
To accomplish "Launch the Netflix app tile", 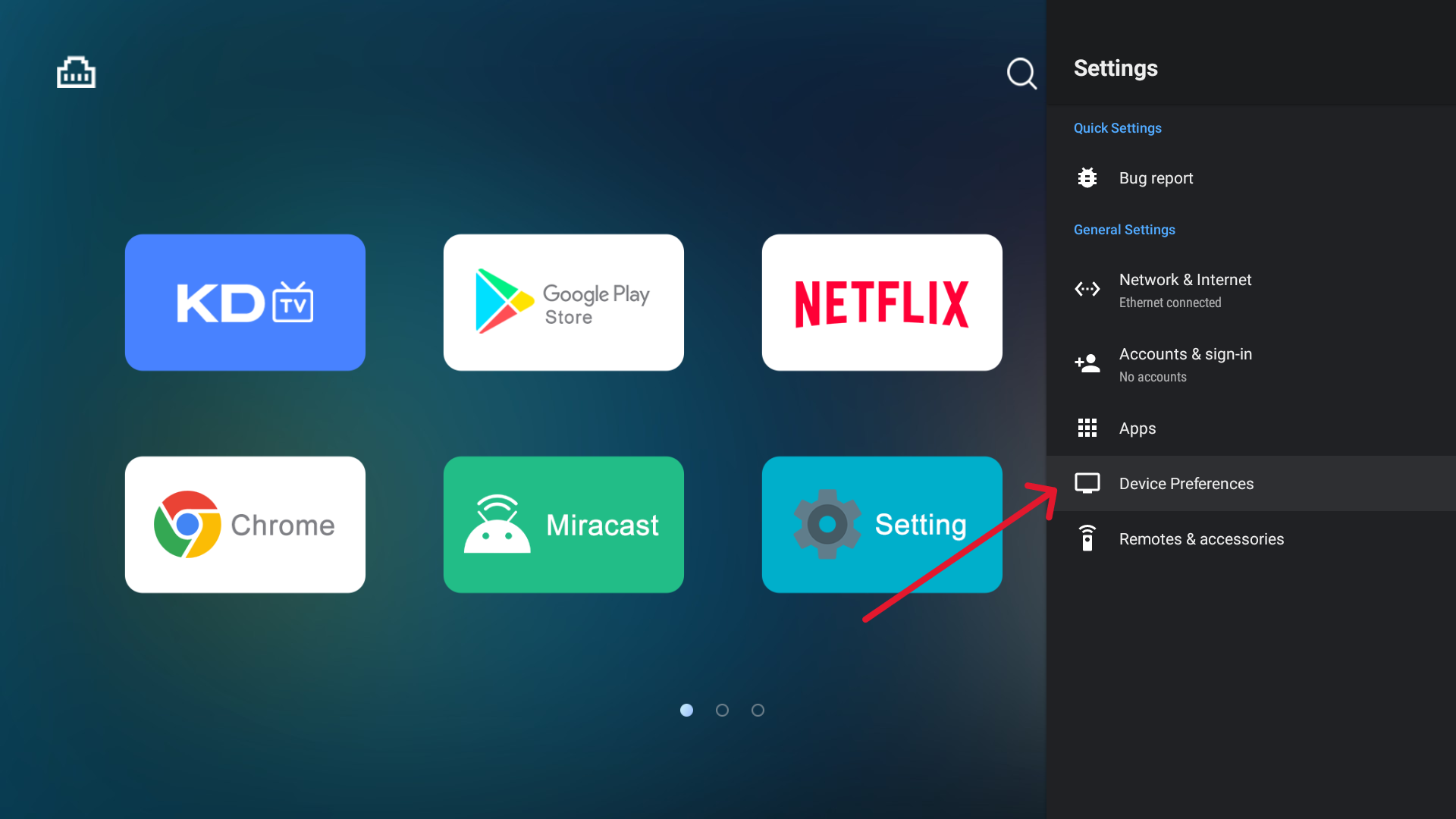I will [882, 303].
